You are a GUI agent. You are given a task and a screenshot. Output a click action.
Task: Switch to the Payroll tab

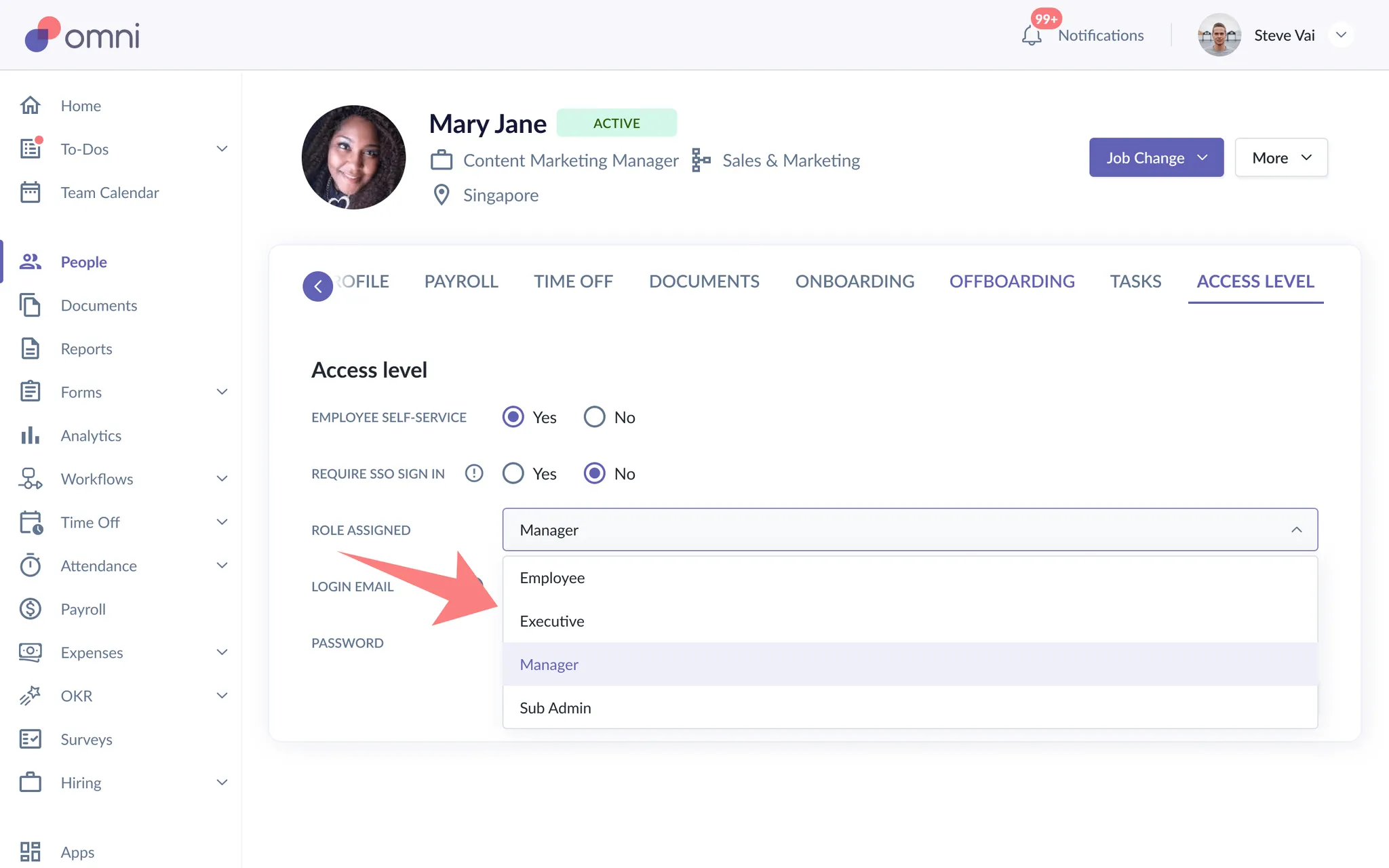pos(461,281)
